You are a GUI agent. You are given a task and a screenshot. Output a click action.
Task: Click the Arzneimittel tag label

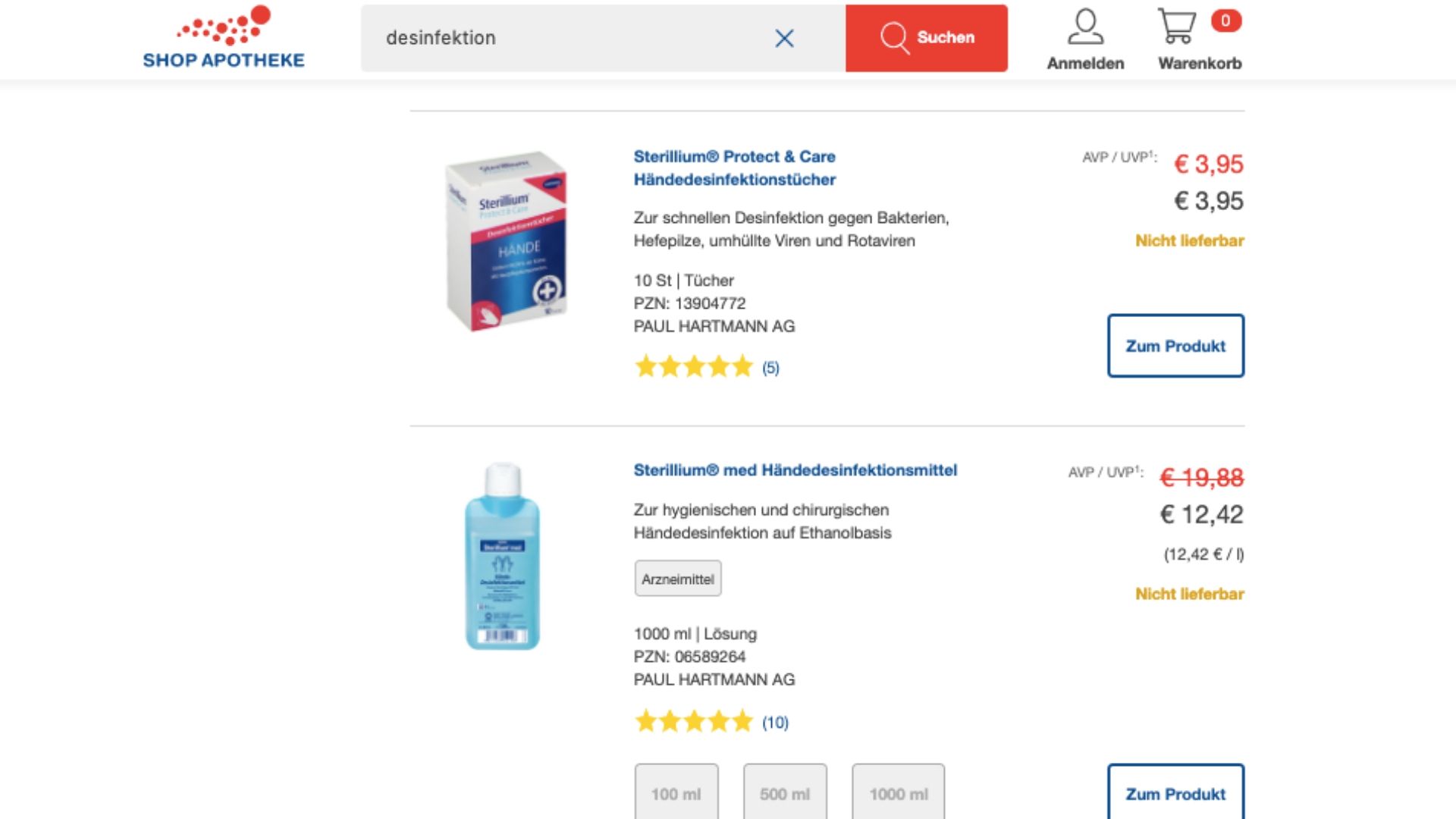(678, 579)
